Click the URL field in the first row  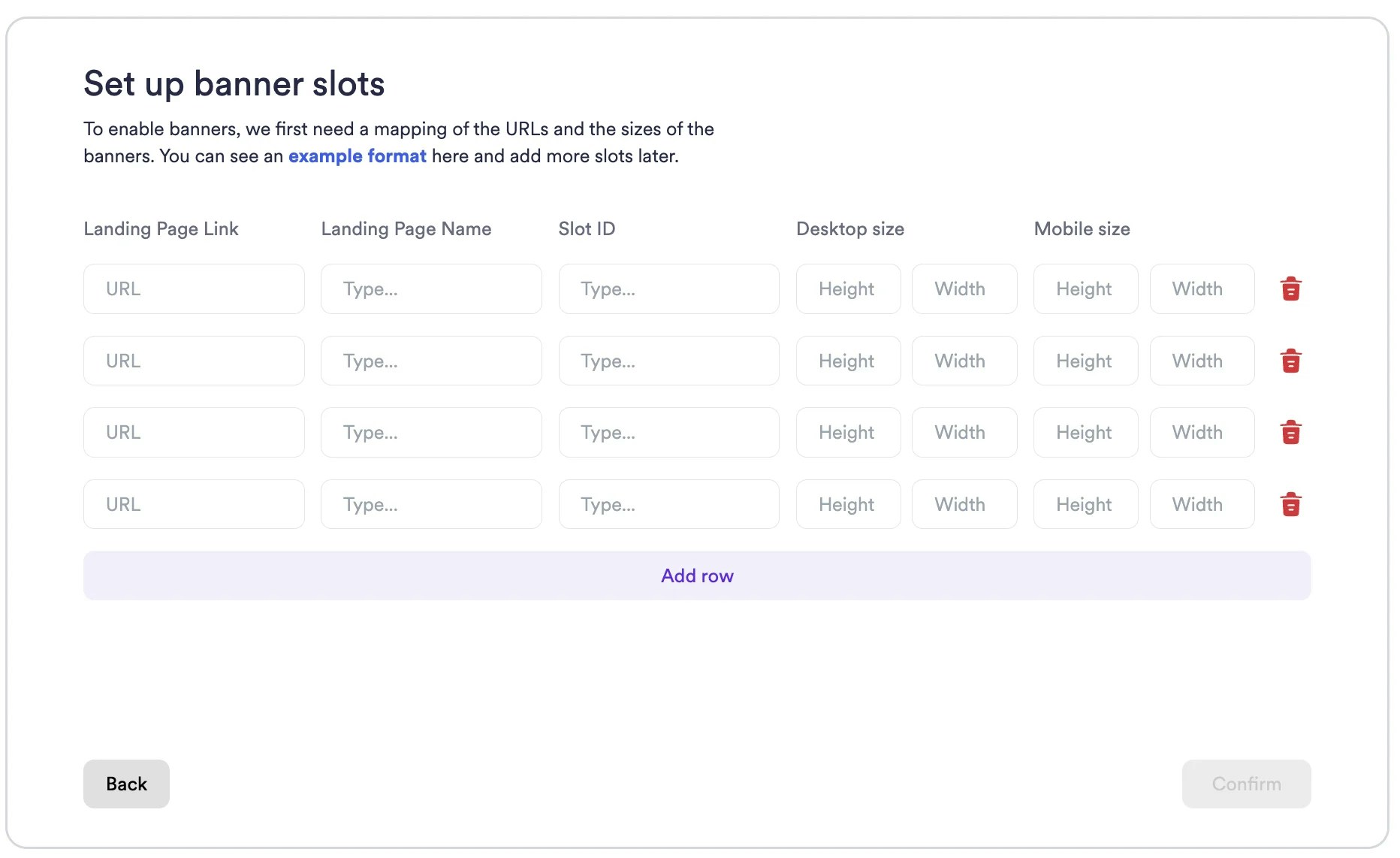(x=194, y=289)
